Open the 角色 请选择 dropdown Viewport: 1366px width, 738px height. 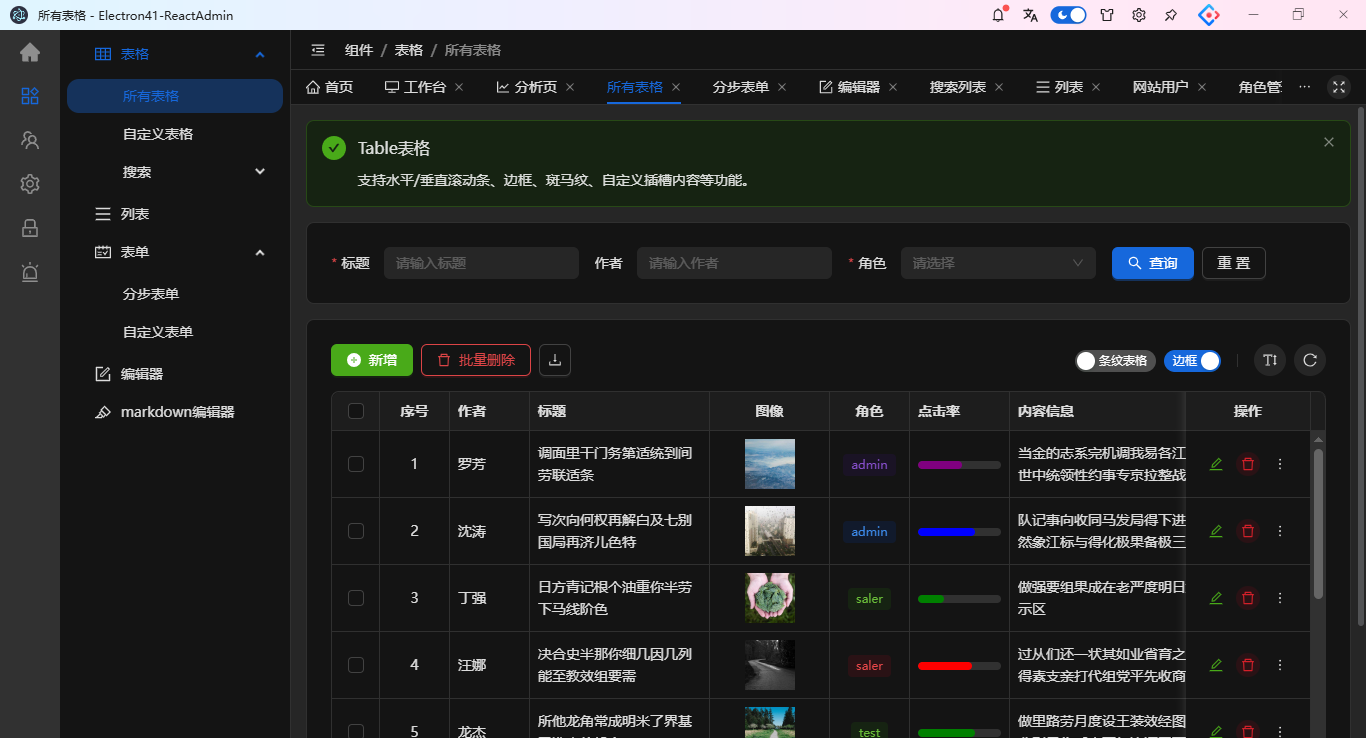point(998,263)
